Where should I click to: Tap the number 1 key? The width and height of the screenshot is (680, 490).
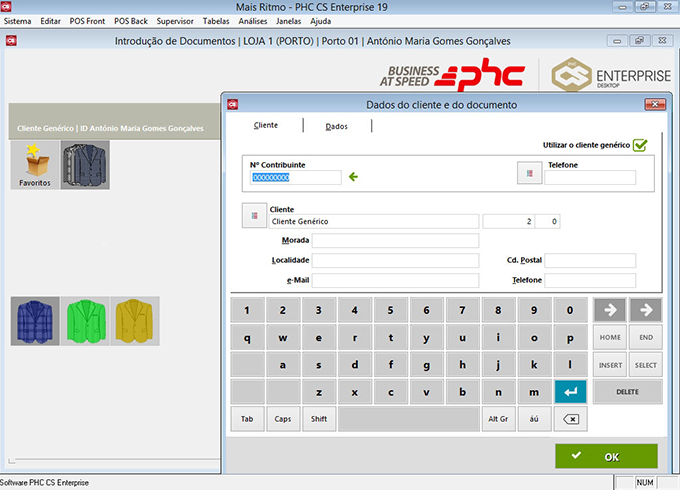tap(247, 310)
